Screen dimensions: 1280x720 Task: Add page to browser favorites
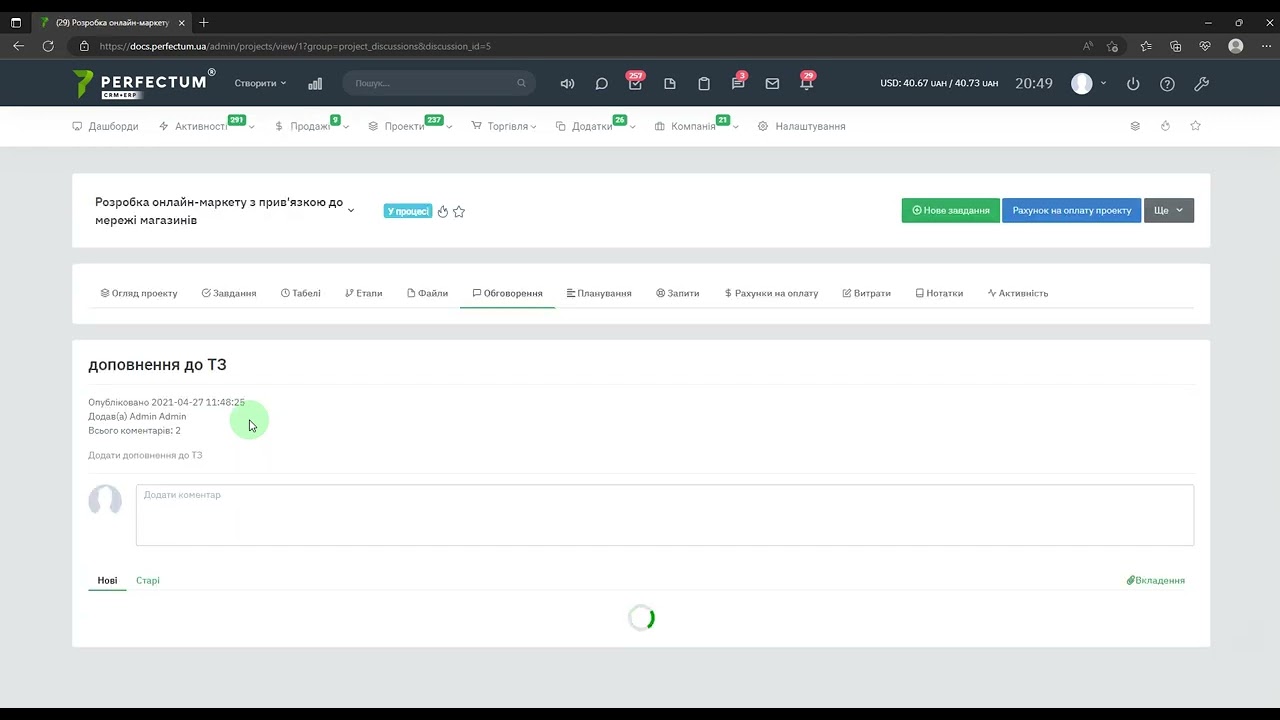1112,46
